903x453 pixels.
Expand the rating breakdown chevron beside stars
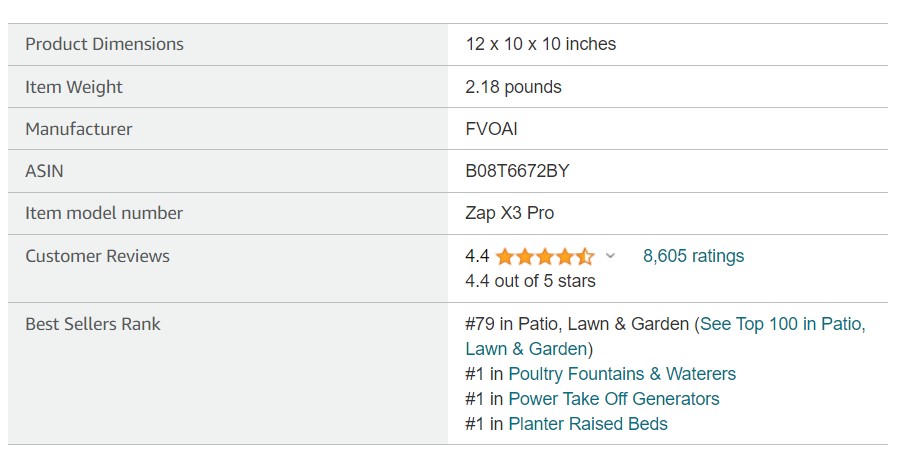pos(610,256)
